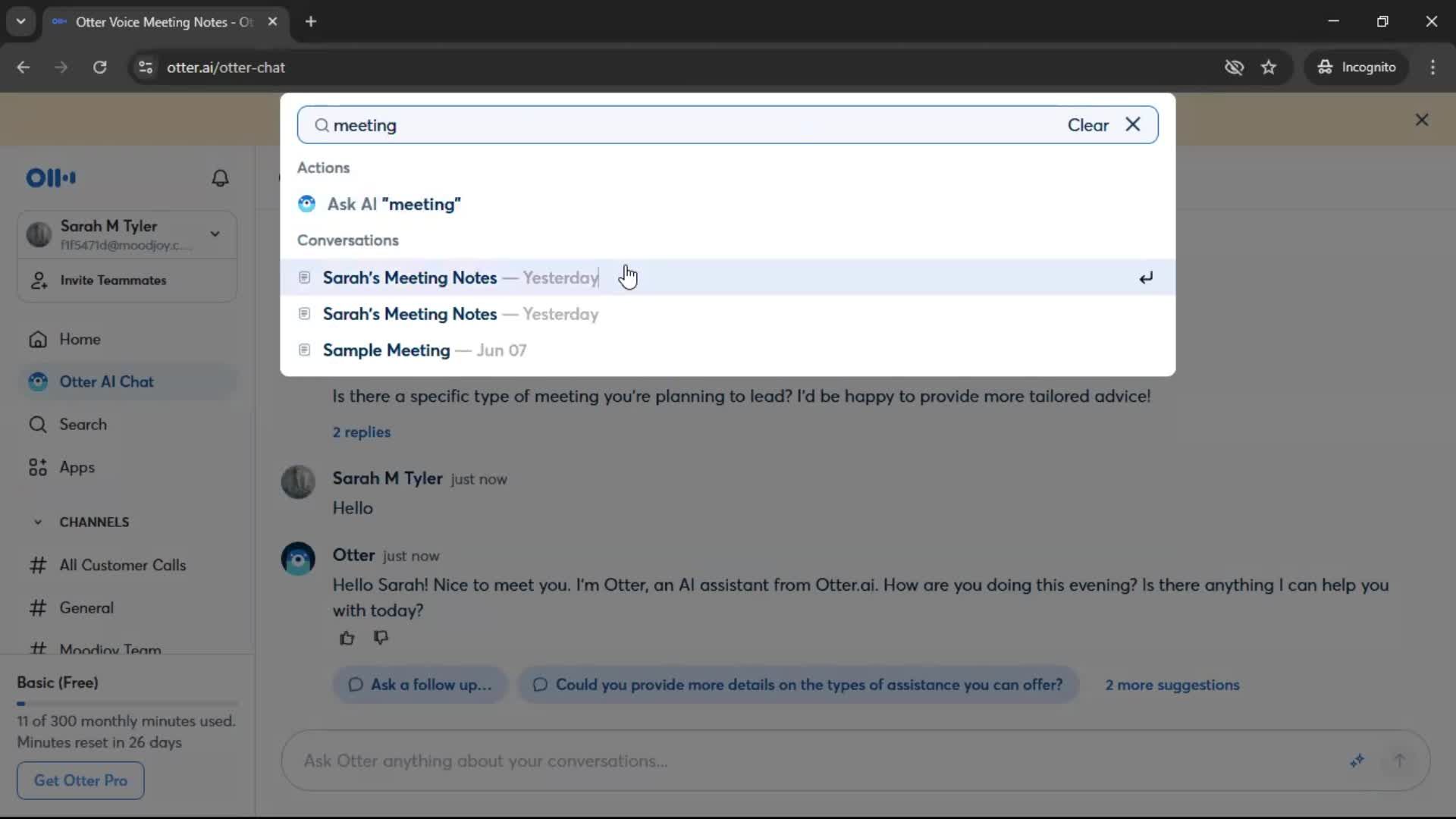Viewport: 1456px width, 819px height.
Task: Click the Invite Teammates person icon
Action: coord(39,281)
